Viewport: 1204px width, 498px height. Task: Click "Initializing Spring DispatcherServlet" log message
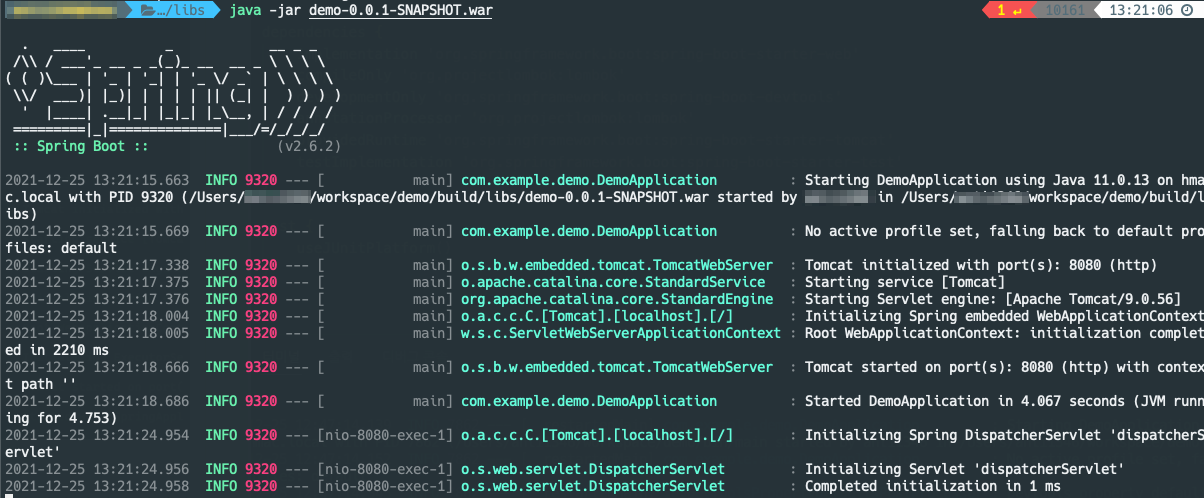coord(1004,435)
